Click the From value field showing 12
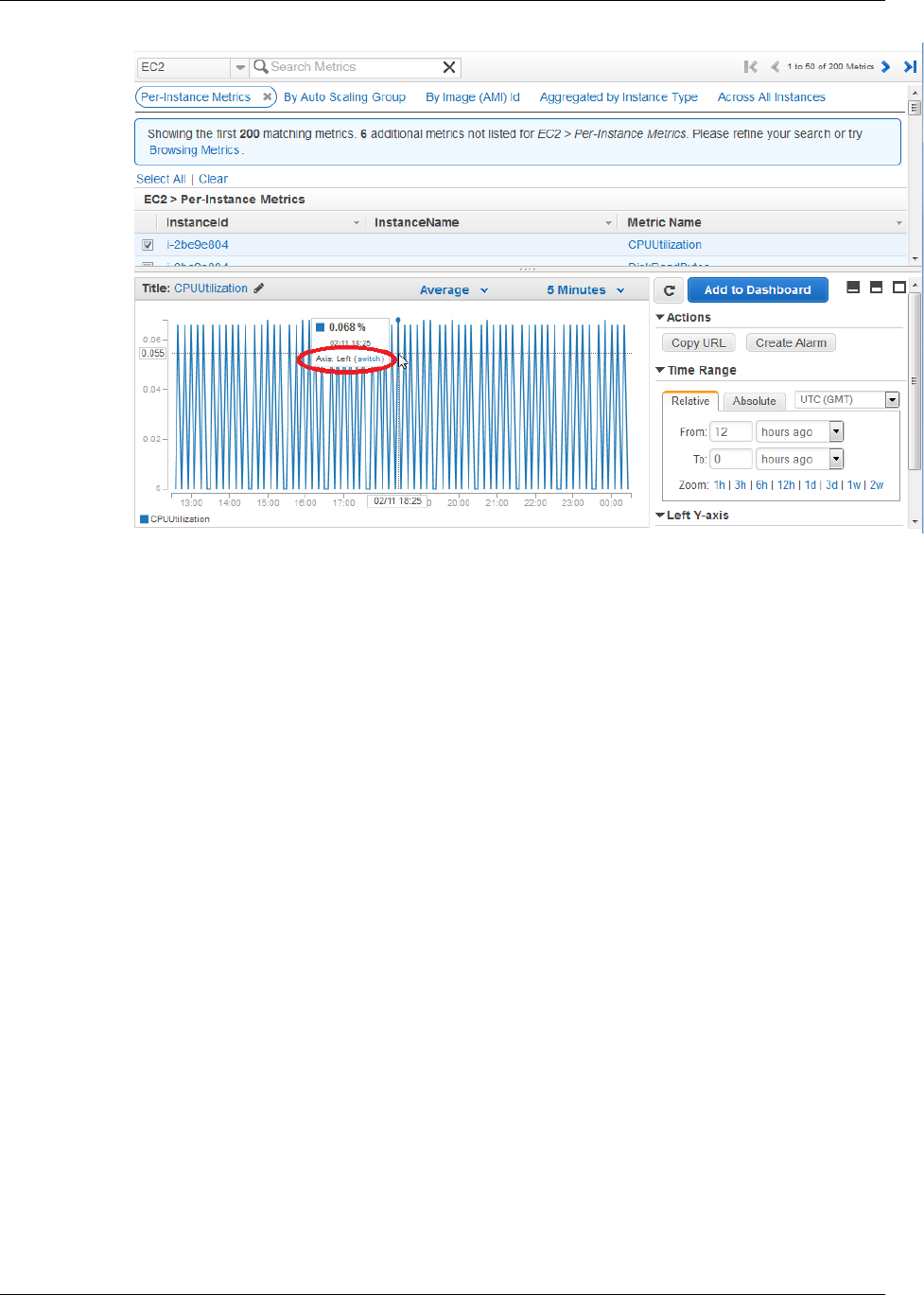Screen dimensions: 924x1295 731,432
